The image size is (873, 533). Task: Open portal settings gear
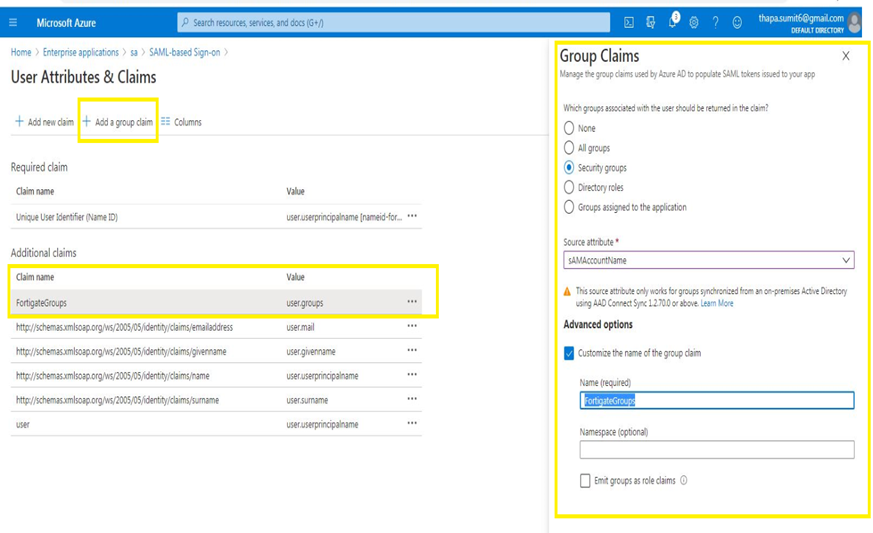tap(694, 22)
